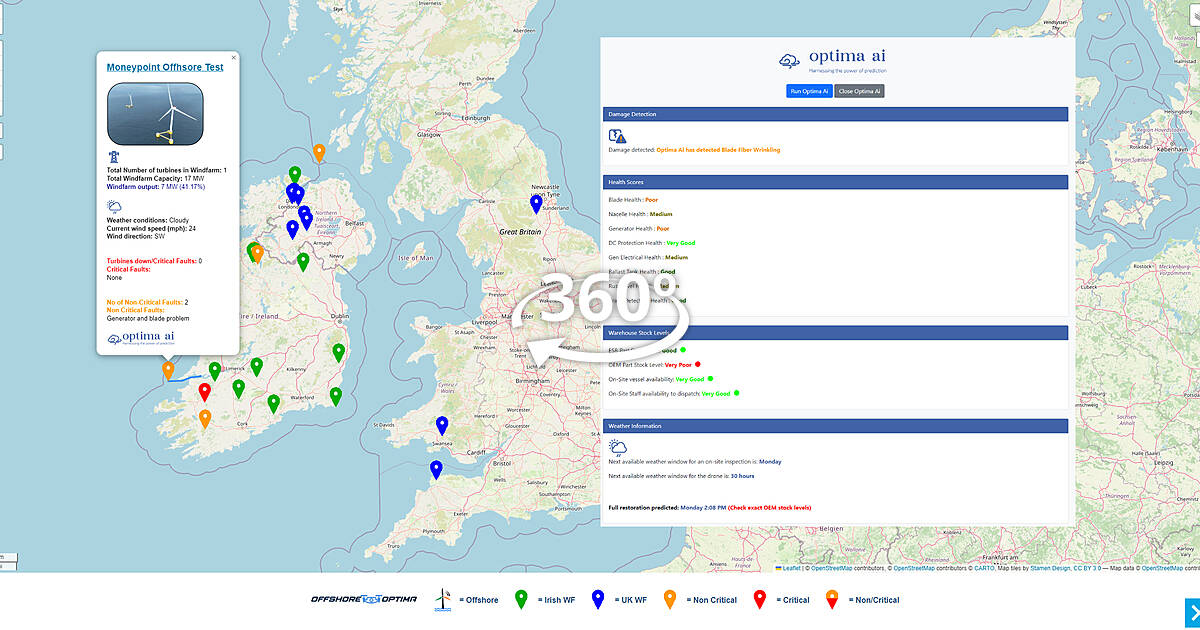Click the drone weather window '30 hours' line

coord(681,477)
